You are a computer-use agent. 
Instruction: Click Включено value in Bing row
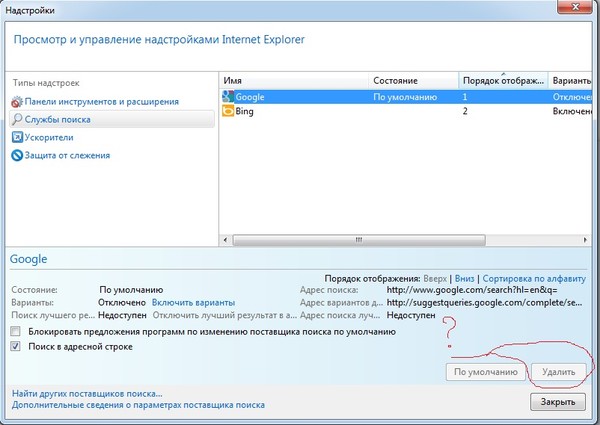572,111
